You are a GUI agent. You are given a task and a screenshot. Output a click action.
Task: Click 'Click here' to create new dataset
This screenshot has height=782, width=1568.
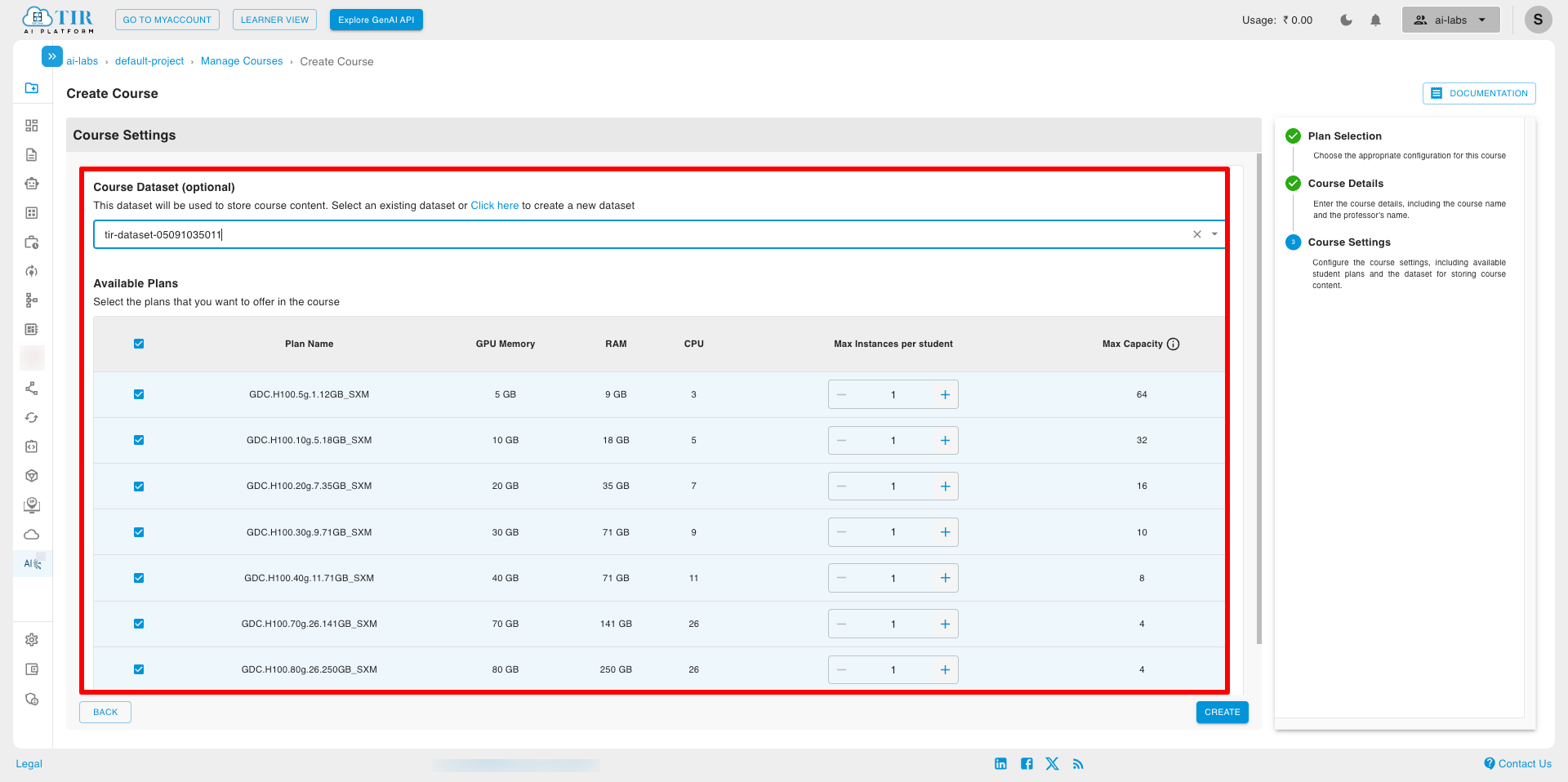tap(495, 206)
